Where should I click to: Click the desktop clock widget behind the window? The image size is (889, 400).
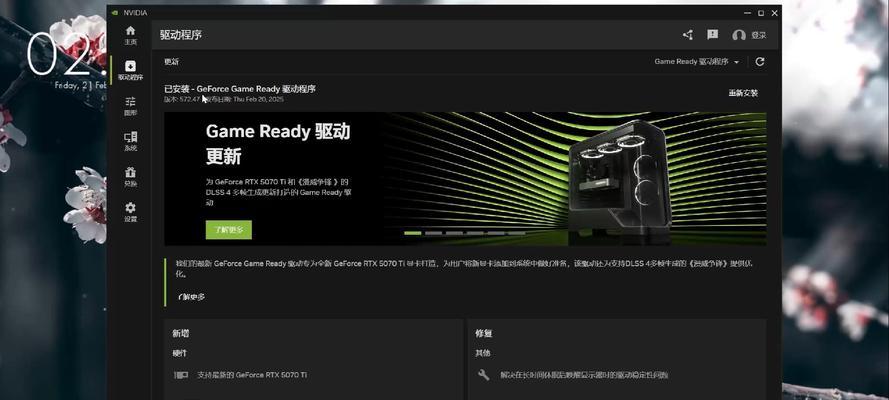point(67,59)
